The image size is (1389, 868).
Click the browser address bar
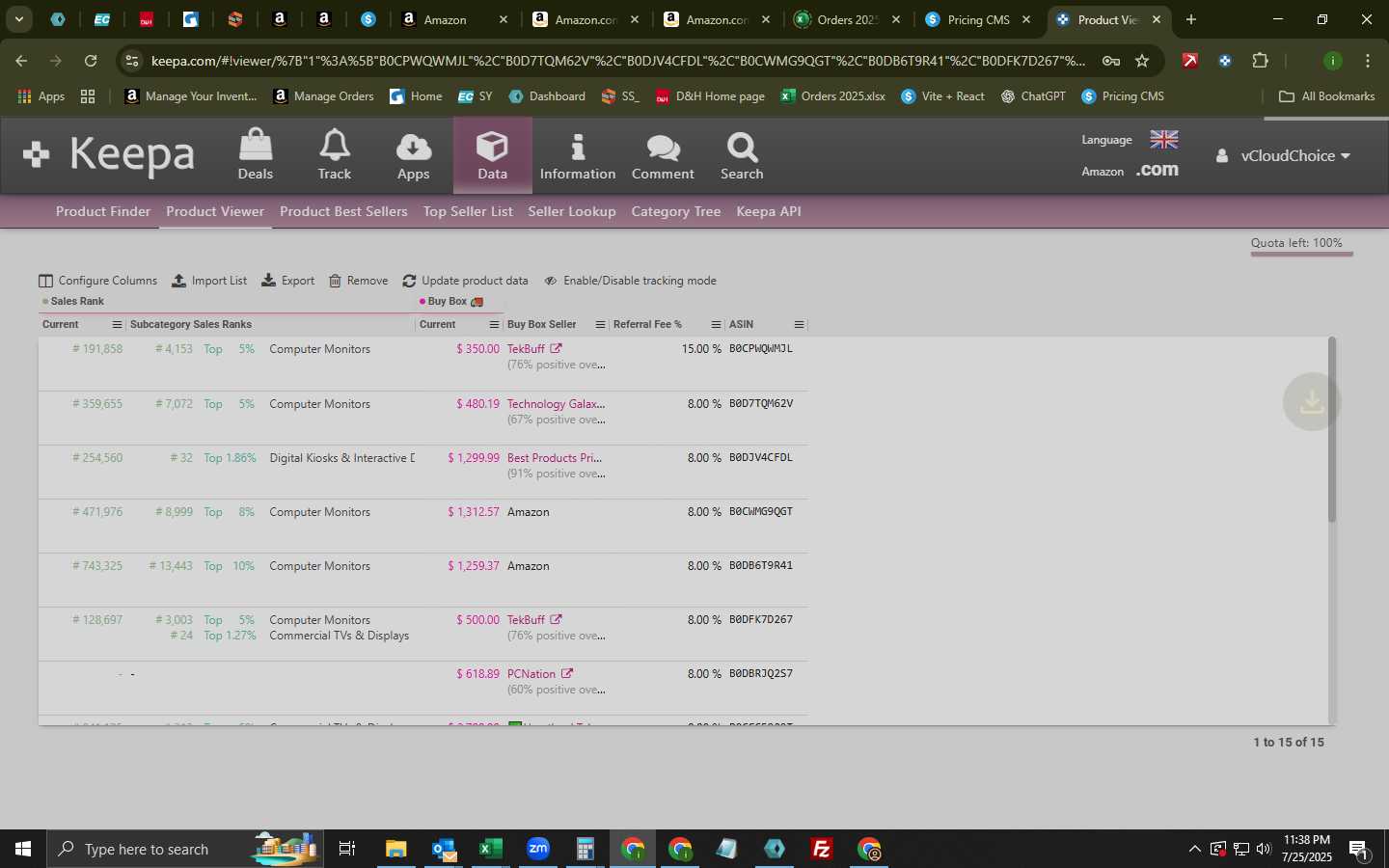[x=617, y=61]
